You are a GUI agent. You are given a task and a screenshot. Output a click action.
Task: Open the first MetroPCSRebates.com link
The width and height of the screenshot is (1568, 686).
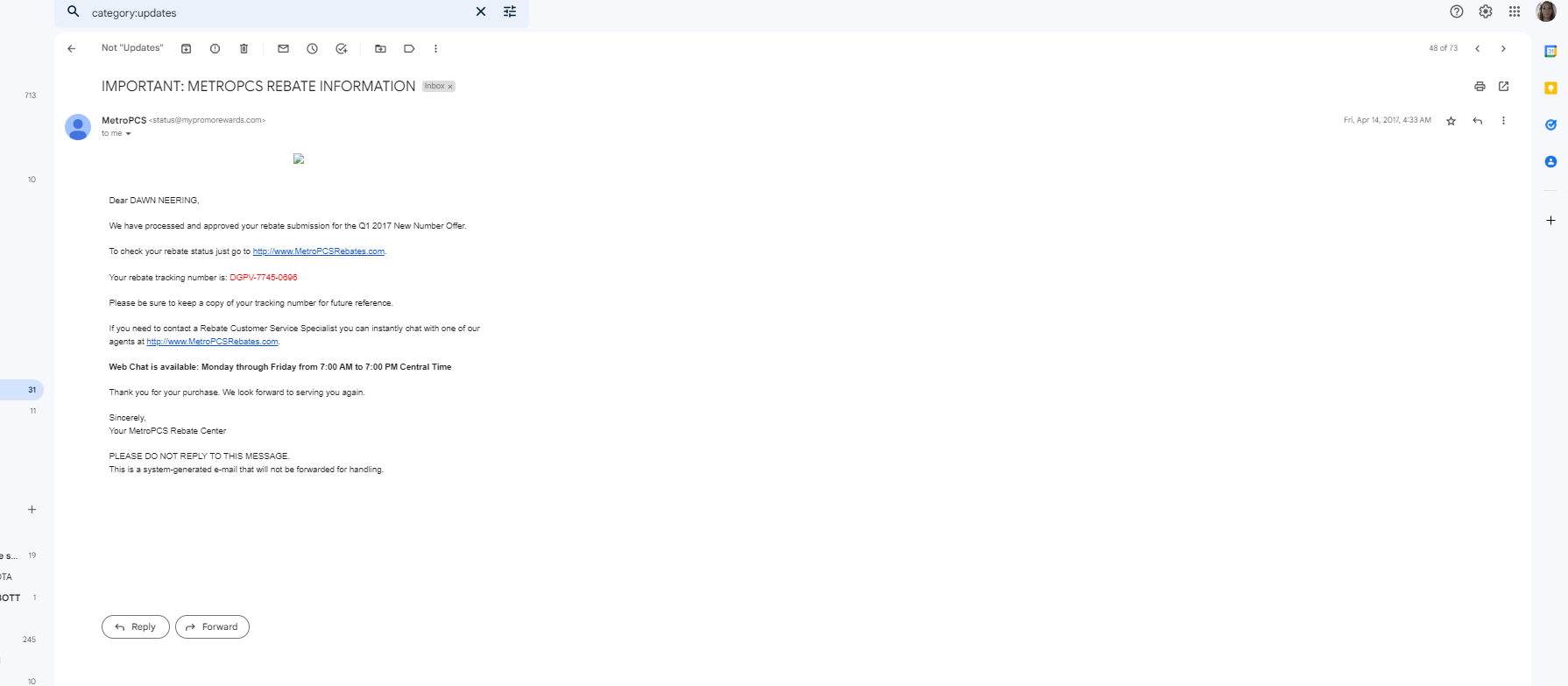pyautogui.click(x=319, y=251)
